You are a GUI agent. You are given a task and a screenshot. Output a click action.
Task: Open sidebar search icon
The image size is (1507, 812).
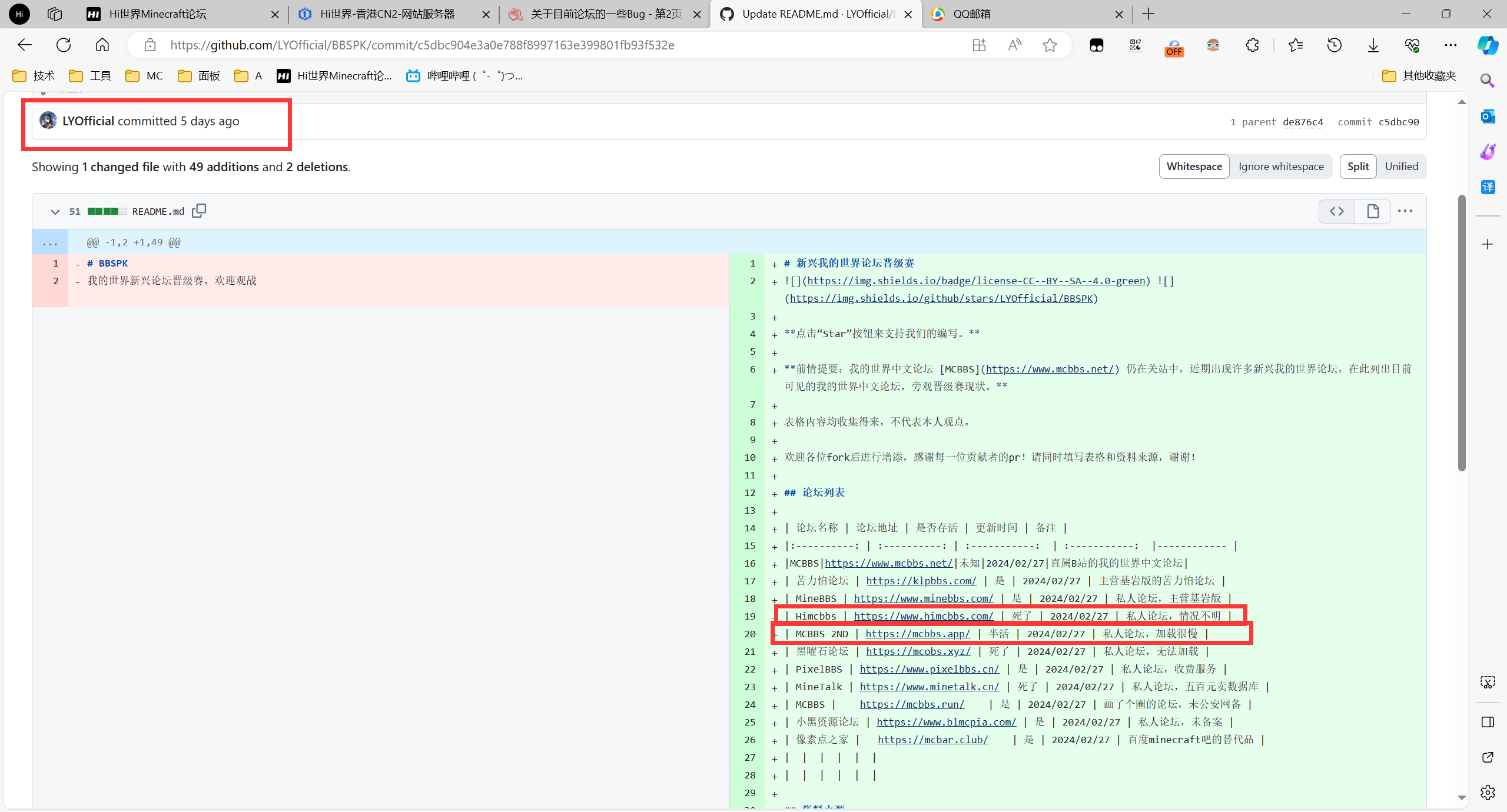click(x=1488, y=81)
